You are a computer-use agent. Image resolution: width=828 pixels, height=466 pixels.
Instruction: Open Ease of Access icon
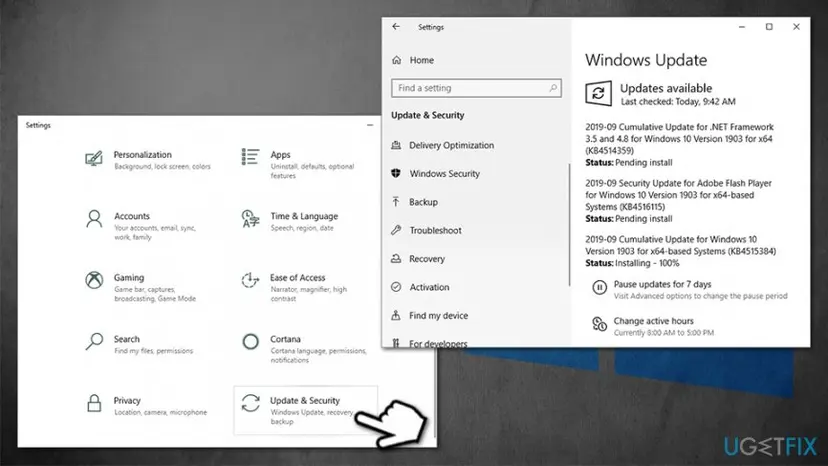pyautogui.click(x=250, y=280)
